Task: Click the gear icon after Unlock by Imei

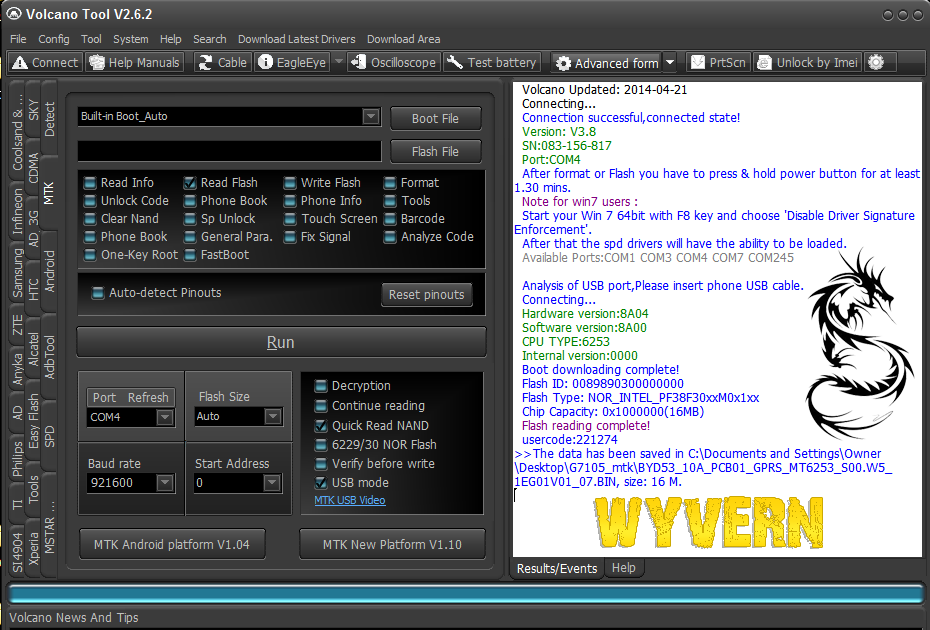Action: click(876, 62)
